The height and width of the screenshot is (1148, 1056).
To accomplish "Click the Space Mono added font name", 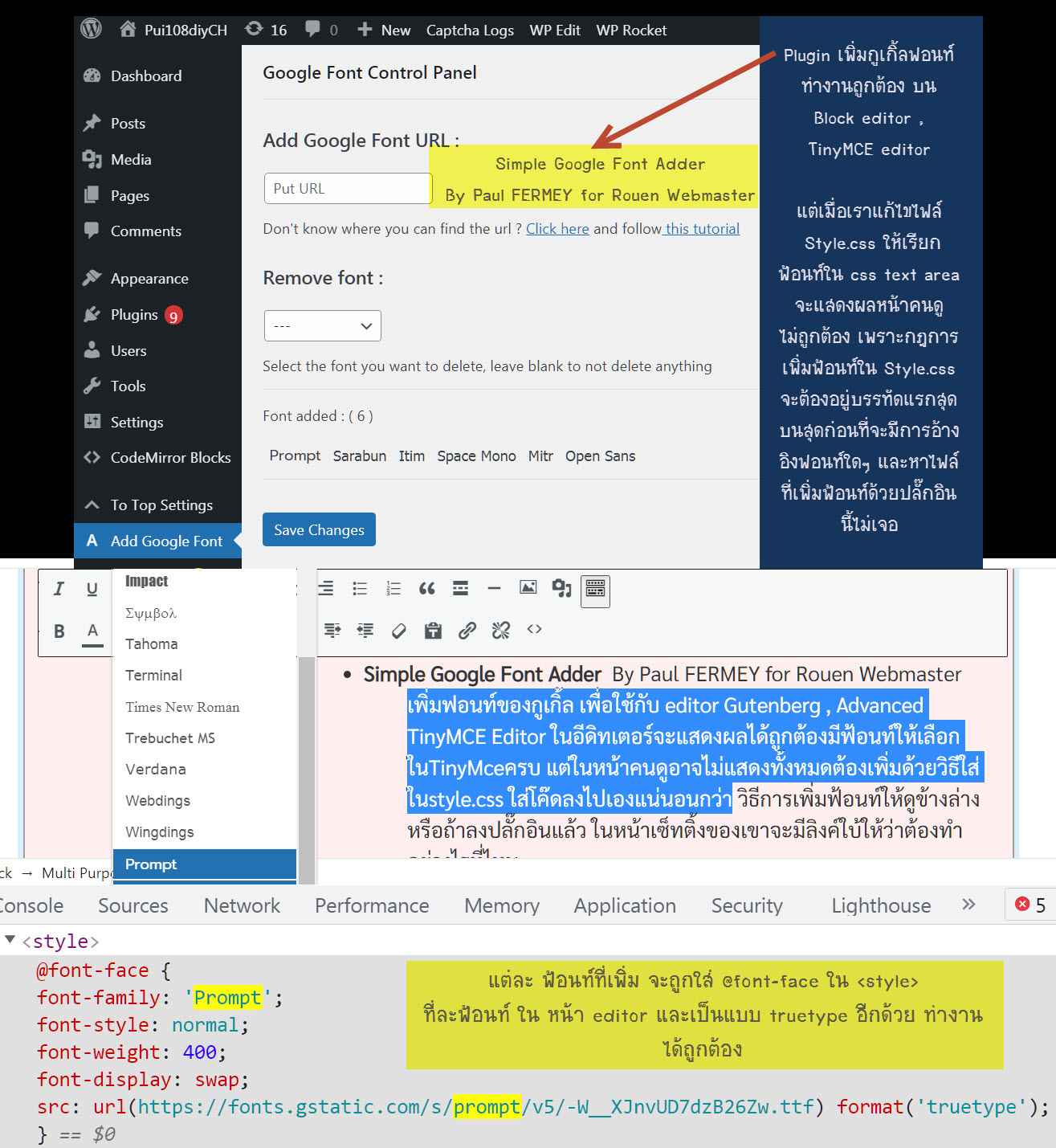I will [x=476, y=456].
